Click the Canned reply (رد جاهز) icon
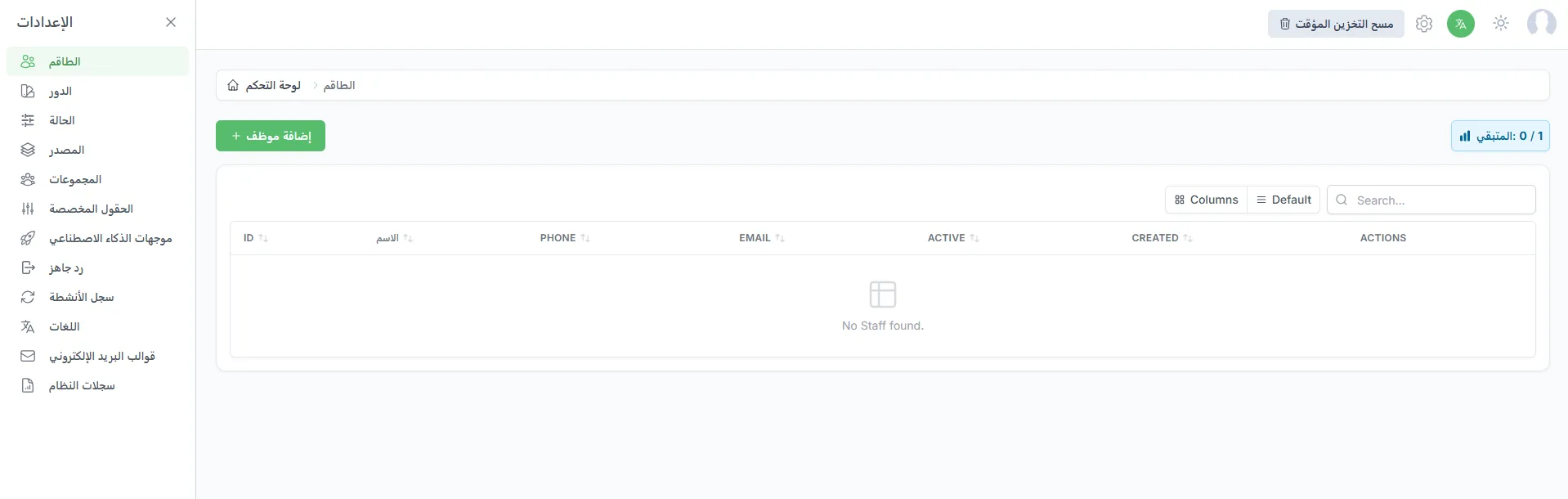The height and width of the screenshot is (499, 1568). (x=28, y=267)
